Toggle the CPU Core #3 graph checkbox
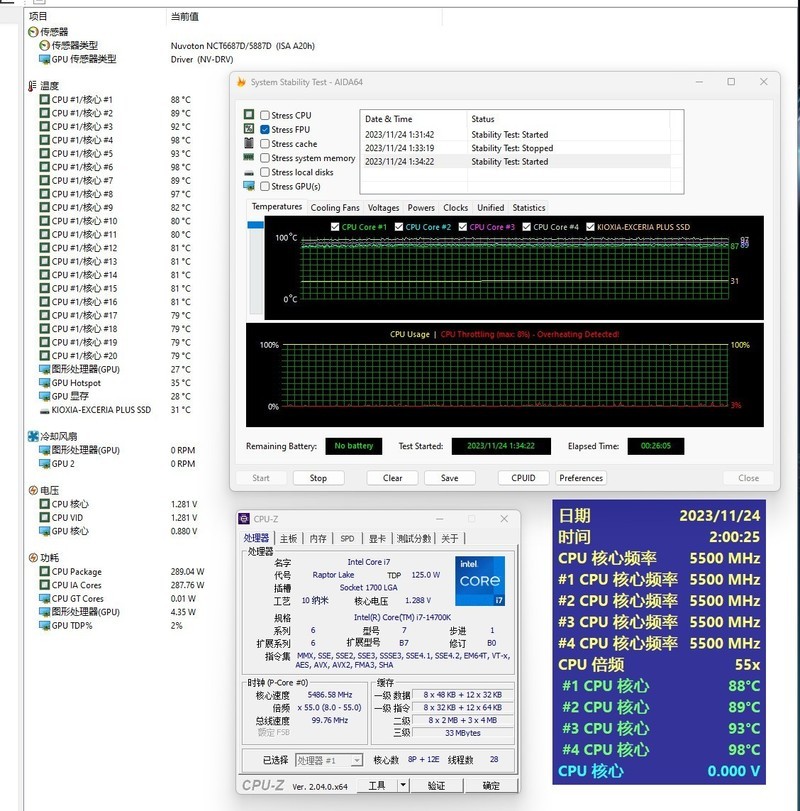Viewport: 800px width, 811px height. pyautogui.click(x=463, y=227)
